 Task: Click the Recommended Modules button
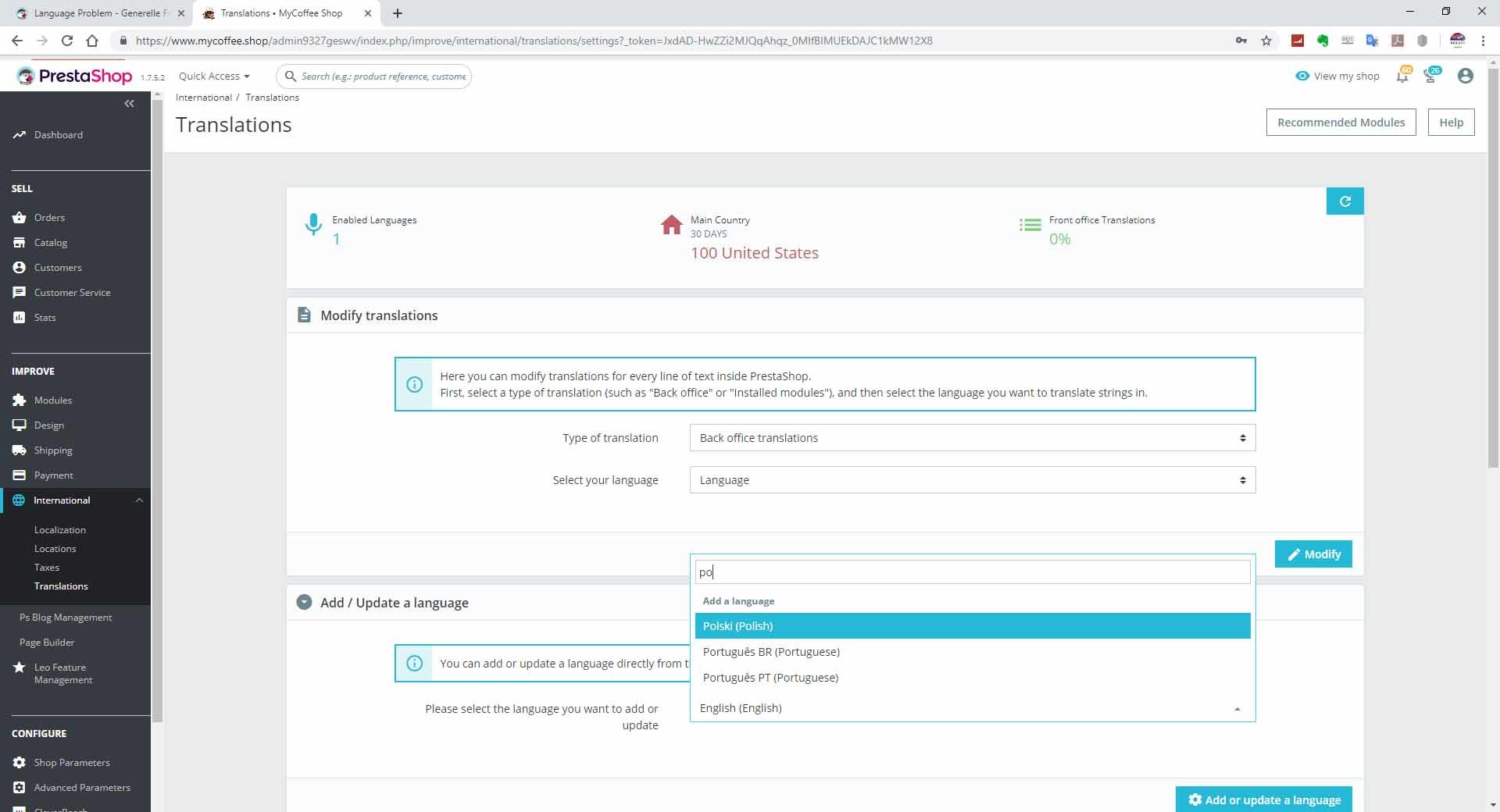coord(1341,123)
